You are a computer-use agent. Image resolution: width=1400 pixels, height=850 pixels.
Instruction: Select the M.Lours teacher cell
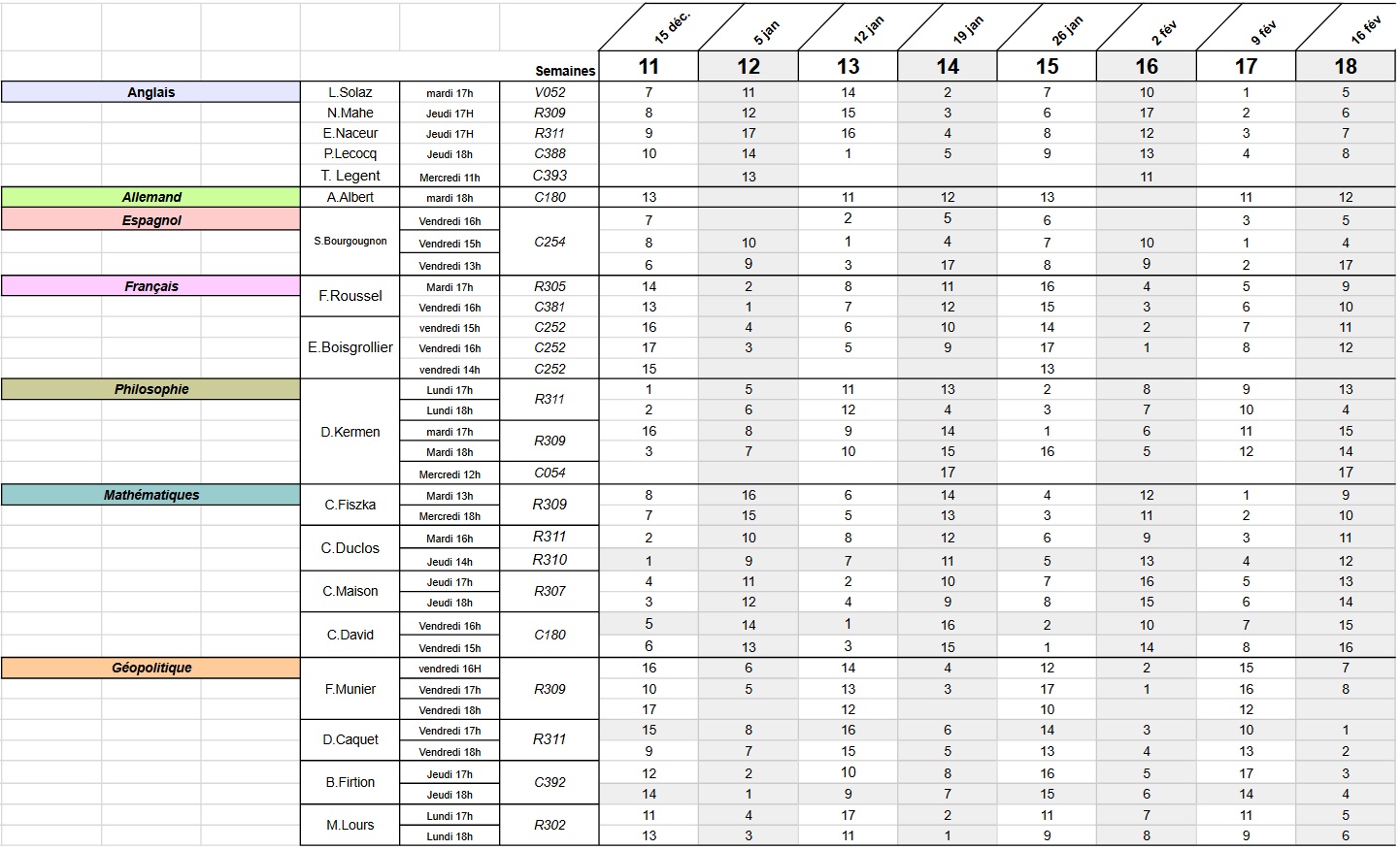click(350, 825)
